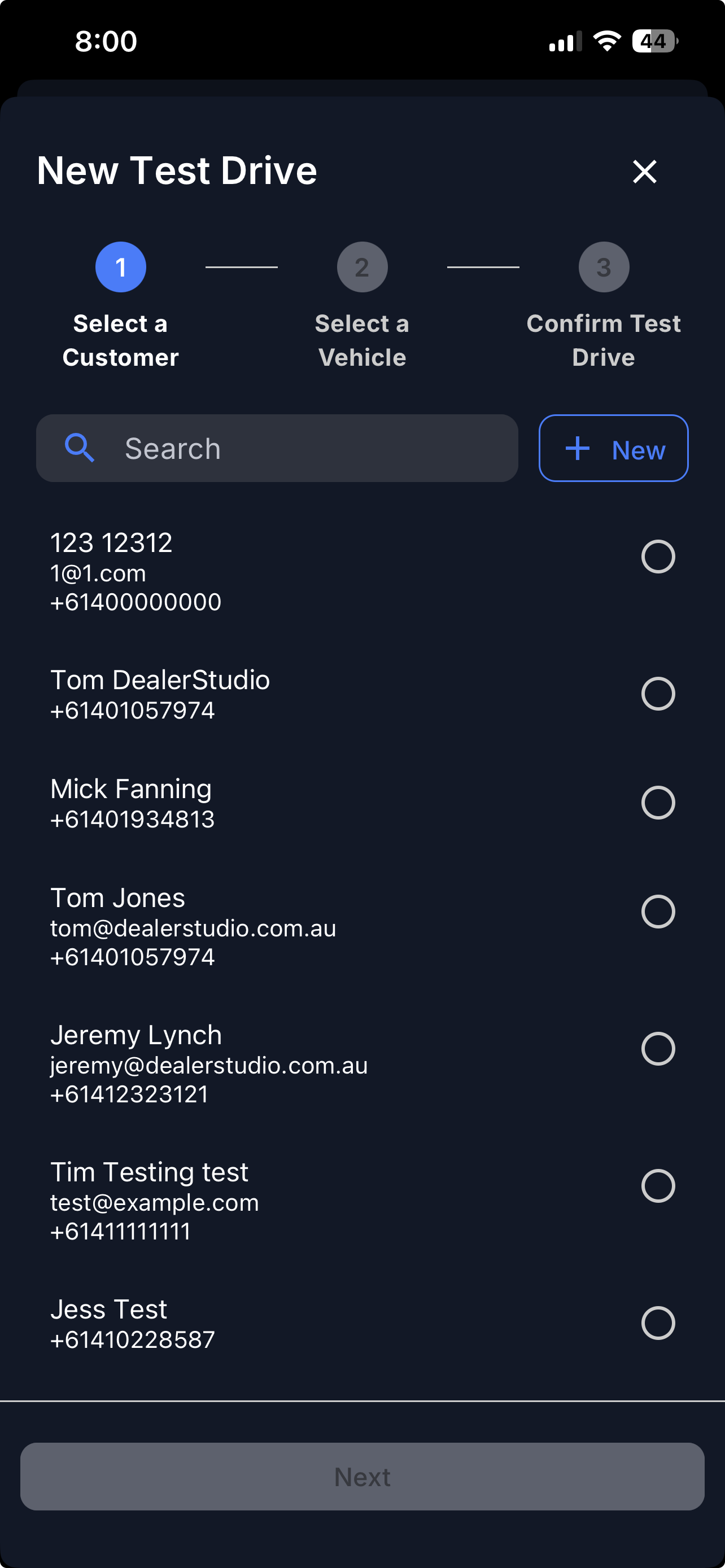Close the New Test Drive dialog
725x1568 pixels.
(644, 172)
